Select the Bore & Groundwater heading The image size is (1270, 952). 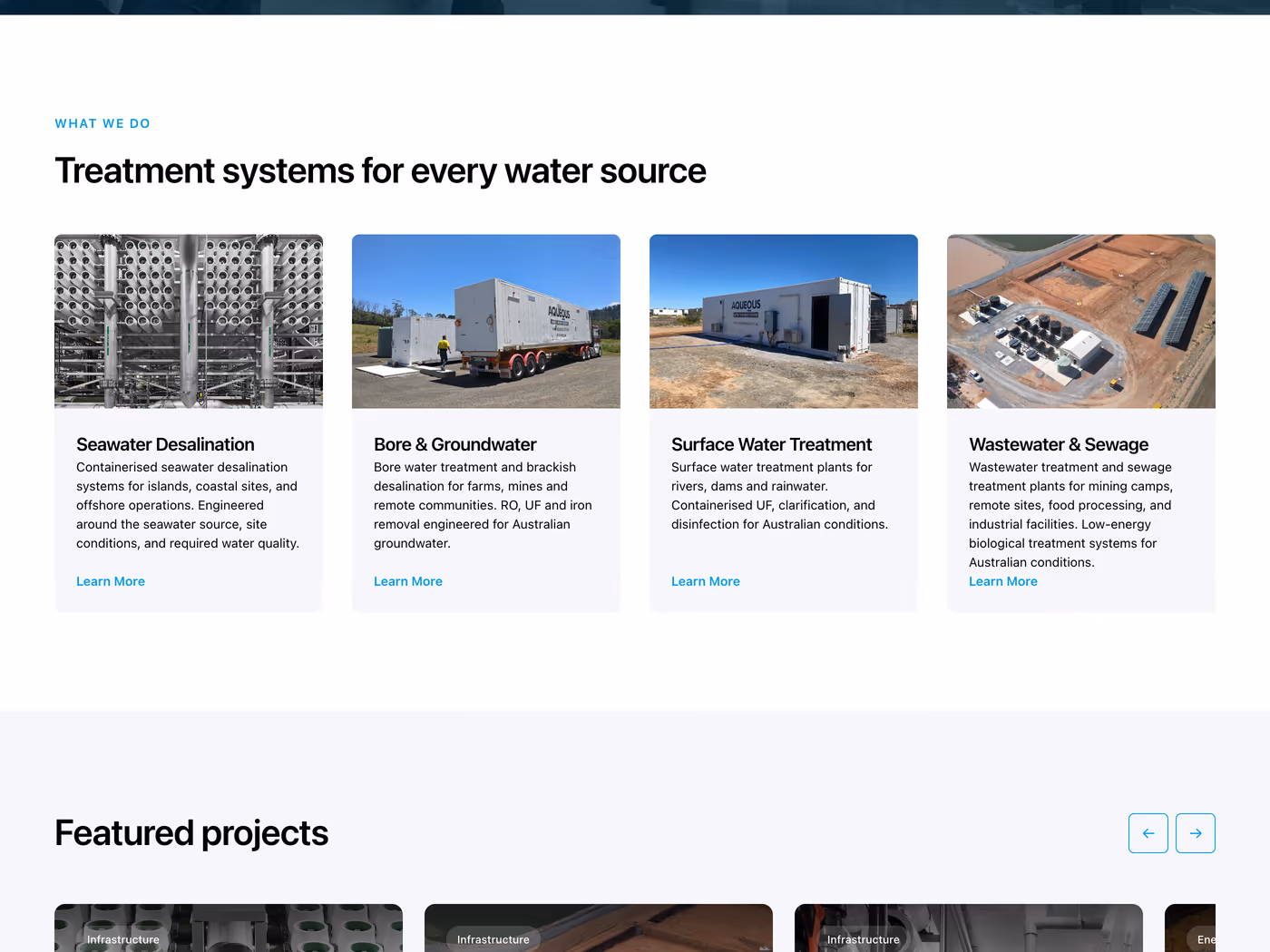coord(455,444)
